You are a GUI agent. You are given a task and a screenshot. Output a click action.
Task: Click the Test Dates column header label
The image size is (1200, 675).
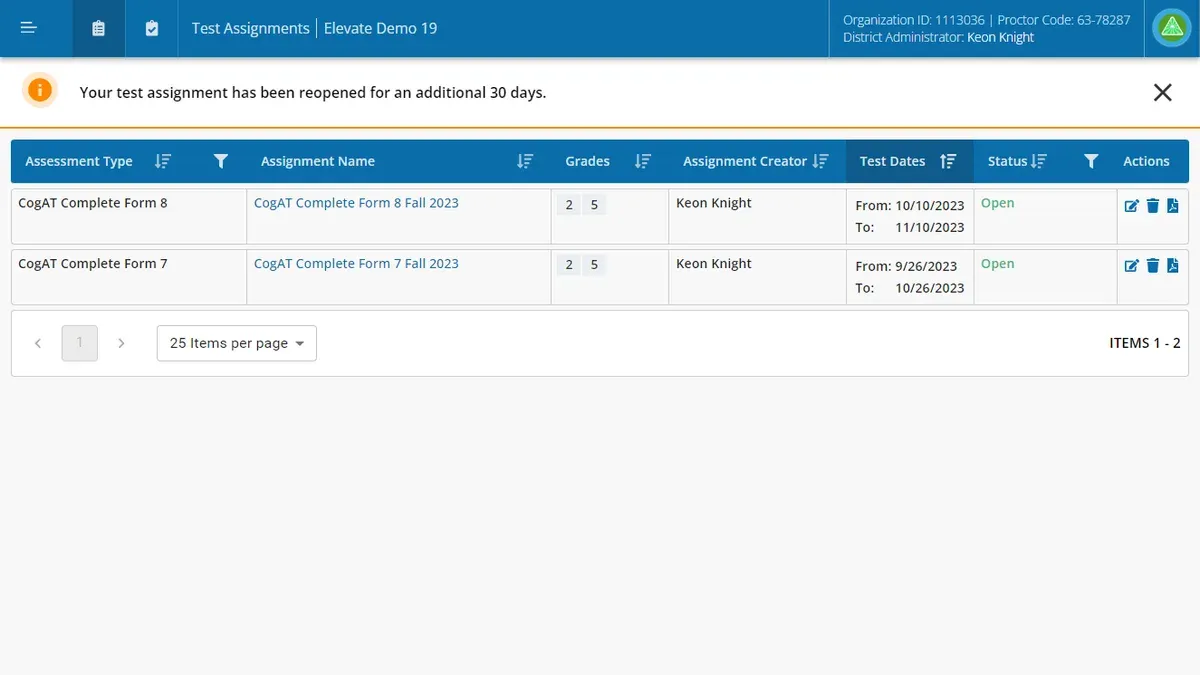(x=892, y=161)
